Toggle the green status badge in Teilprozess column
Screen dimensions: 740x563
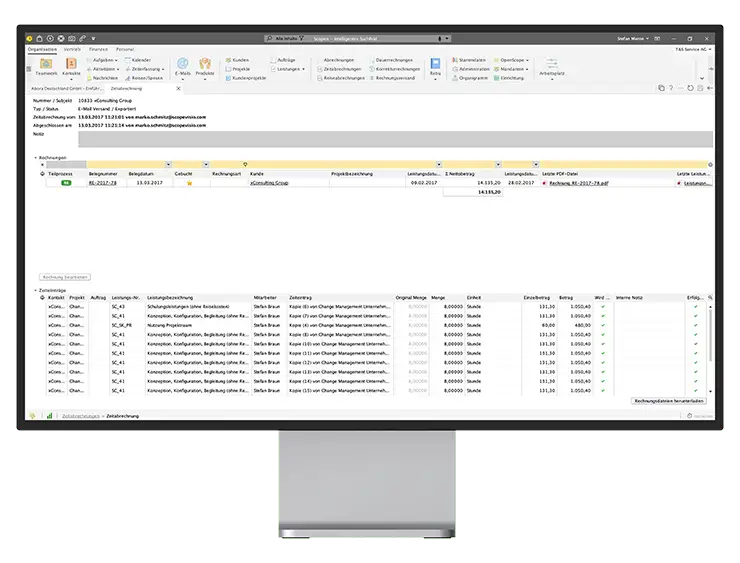coord(66,184)
